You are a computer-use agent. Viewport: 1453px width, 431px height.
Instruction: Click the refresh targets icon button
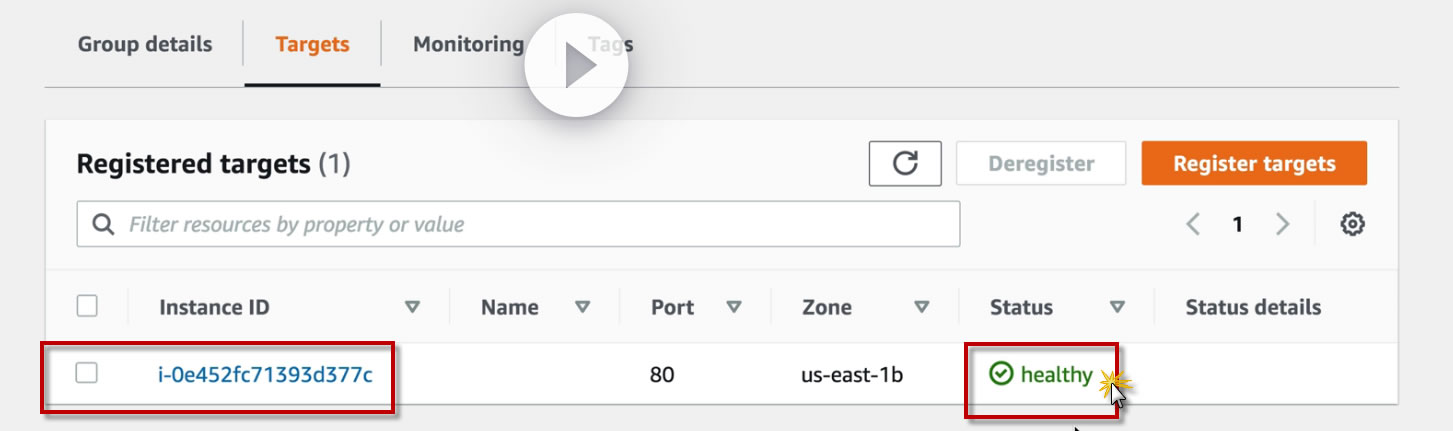905,164
